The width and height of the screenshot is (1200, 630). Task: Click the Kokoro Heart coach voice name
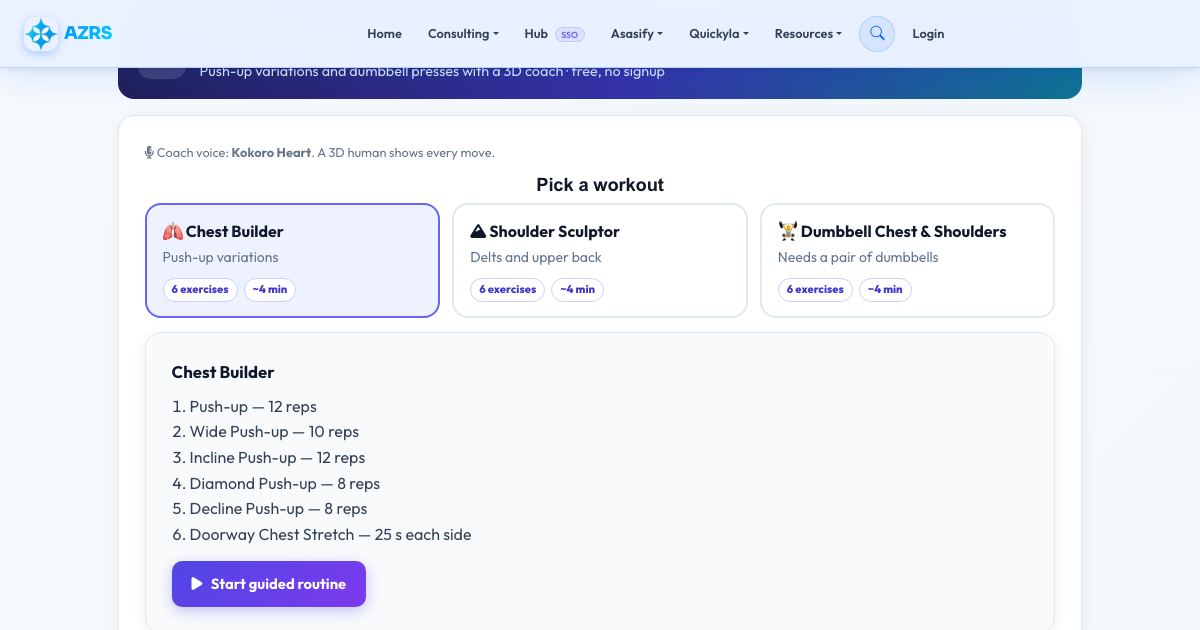(x=271, y=153)
